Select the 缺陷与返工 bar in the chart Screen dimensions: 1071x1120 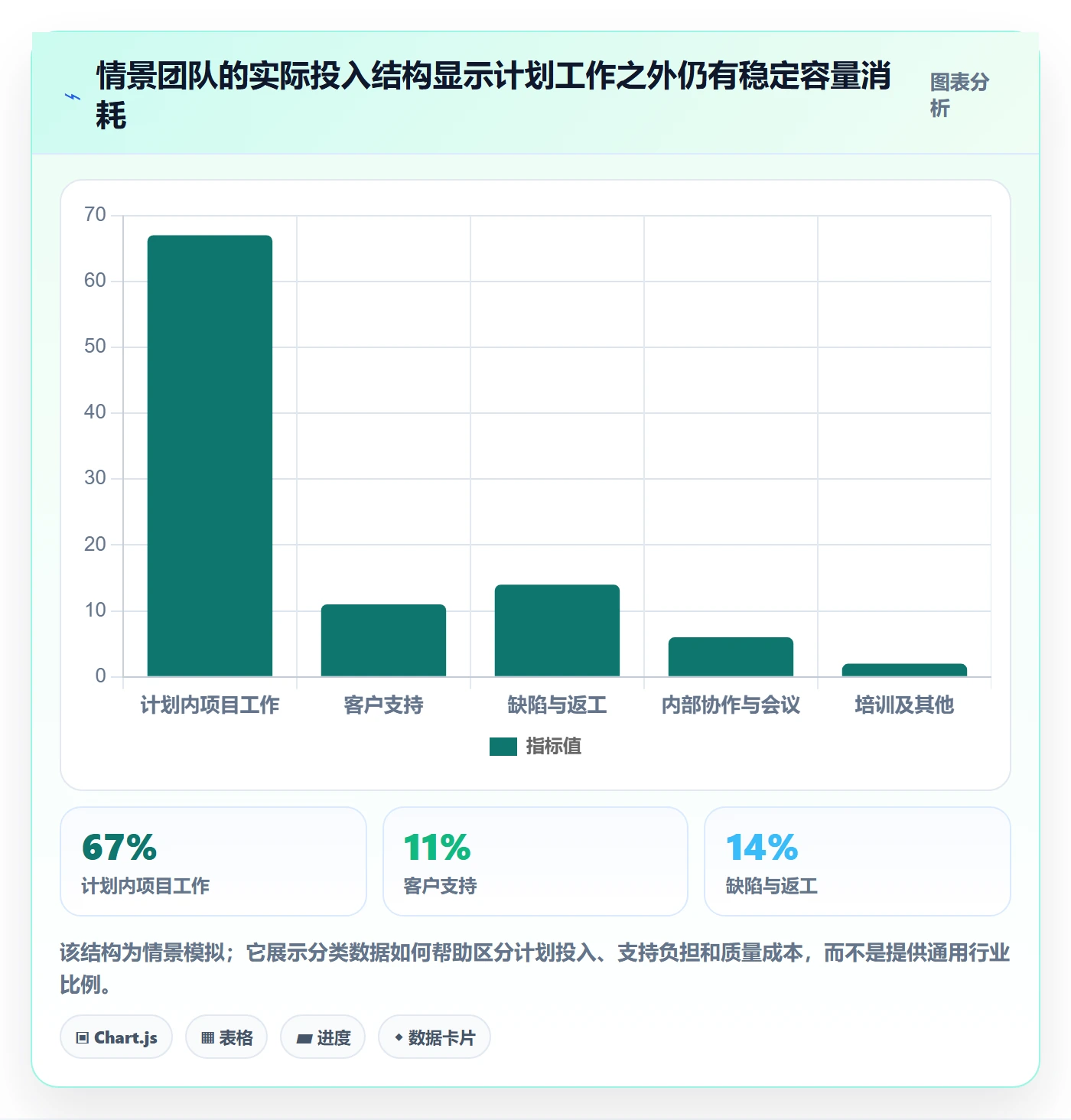(x=557, y=630)
